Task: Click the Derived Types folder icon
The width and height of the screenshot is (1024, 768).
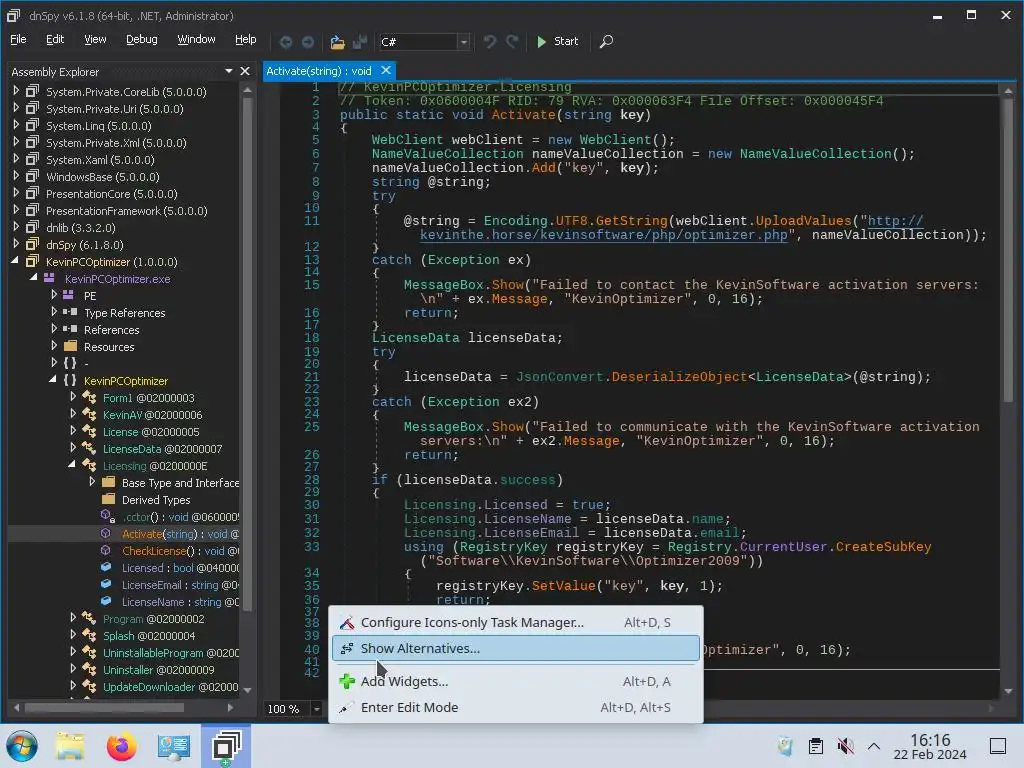Action: click(108, 499)
